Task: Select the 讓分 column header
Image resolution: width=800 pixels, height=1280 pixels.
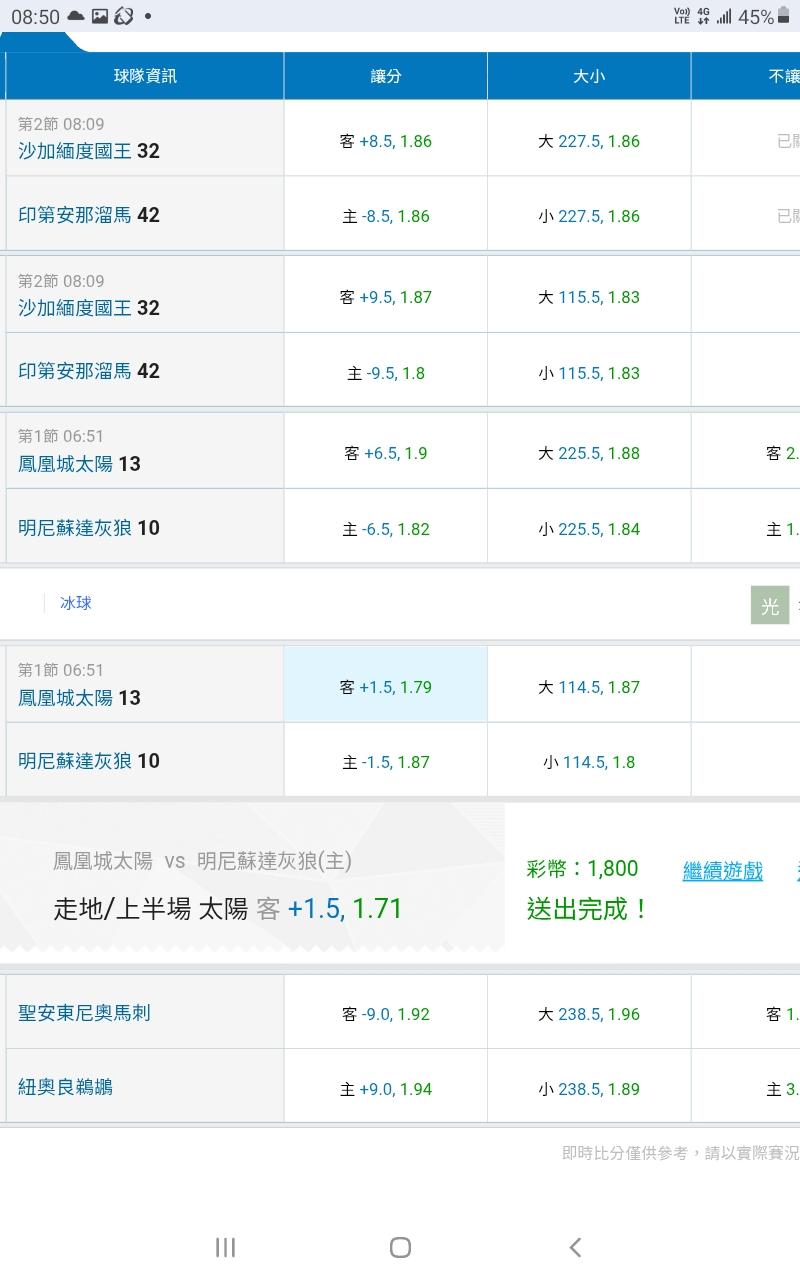Action: (x=385, y=76)
